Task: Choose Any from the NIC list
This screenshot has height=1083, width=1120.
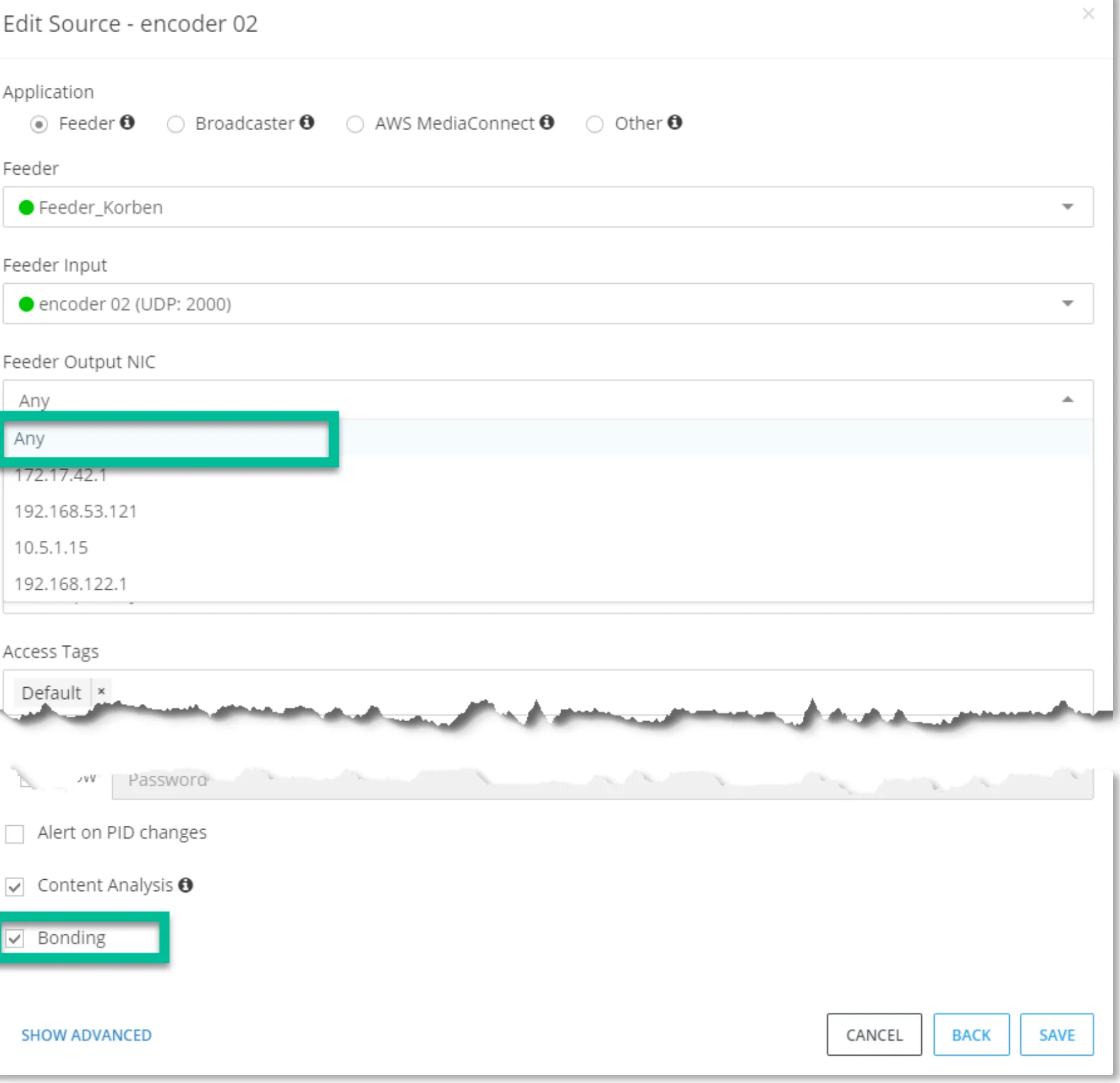Action: tap(548, 438)
